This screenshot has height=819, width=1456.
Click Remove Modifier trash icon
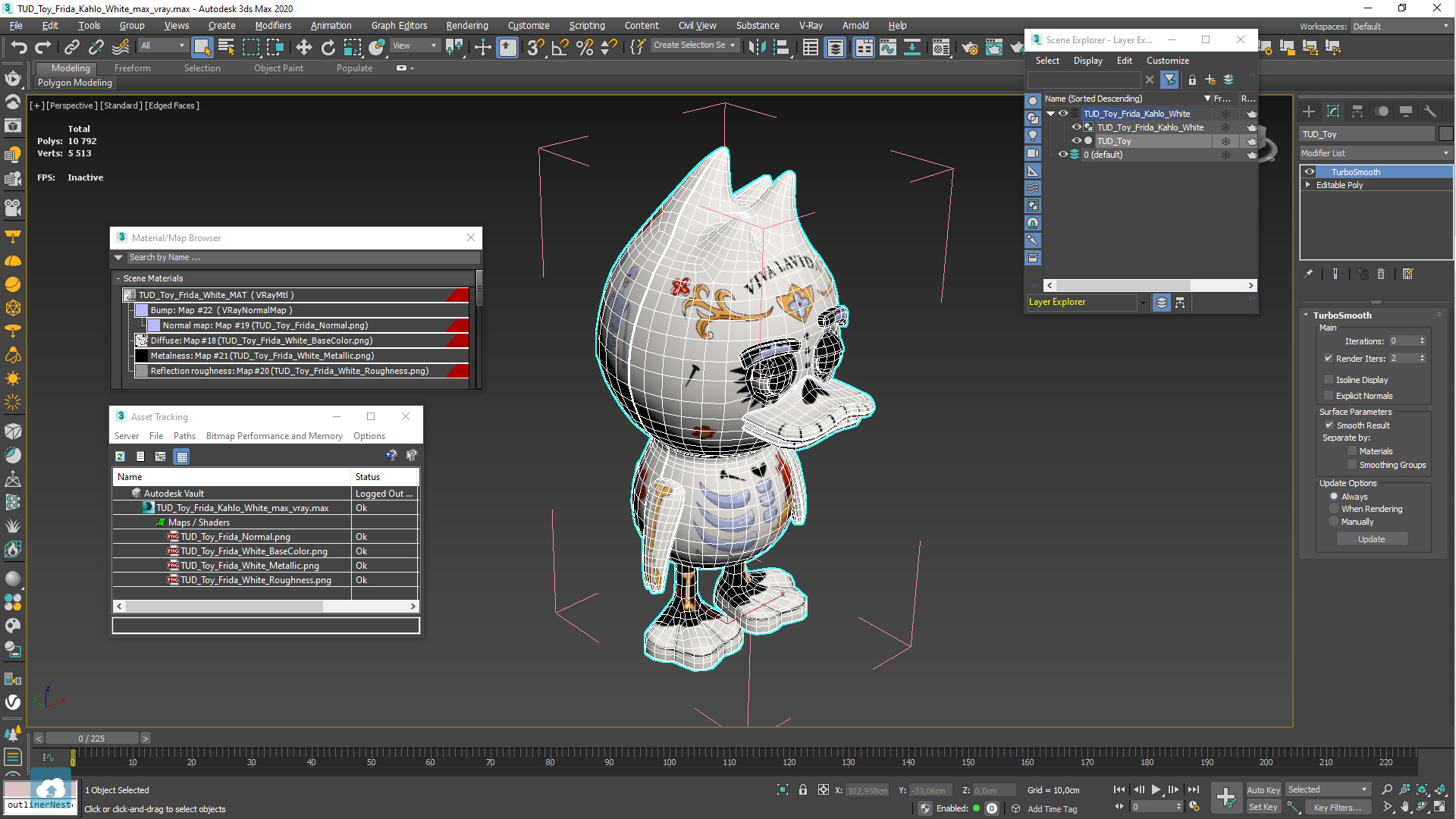1381,275
